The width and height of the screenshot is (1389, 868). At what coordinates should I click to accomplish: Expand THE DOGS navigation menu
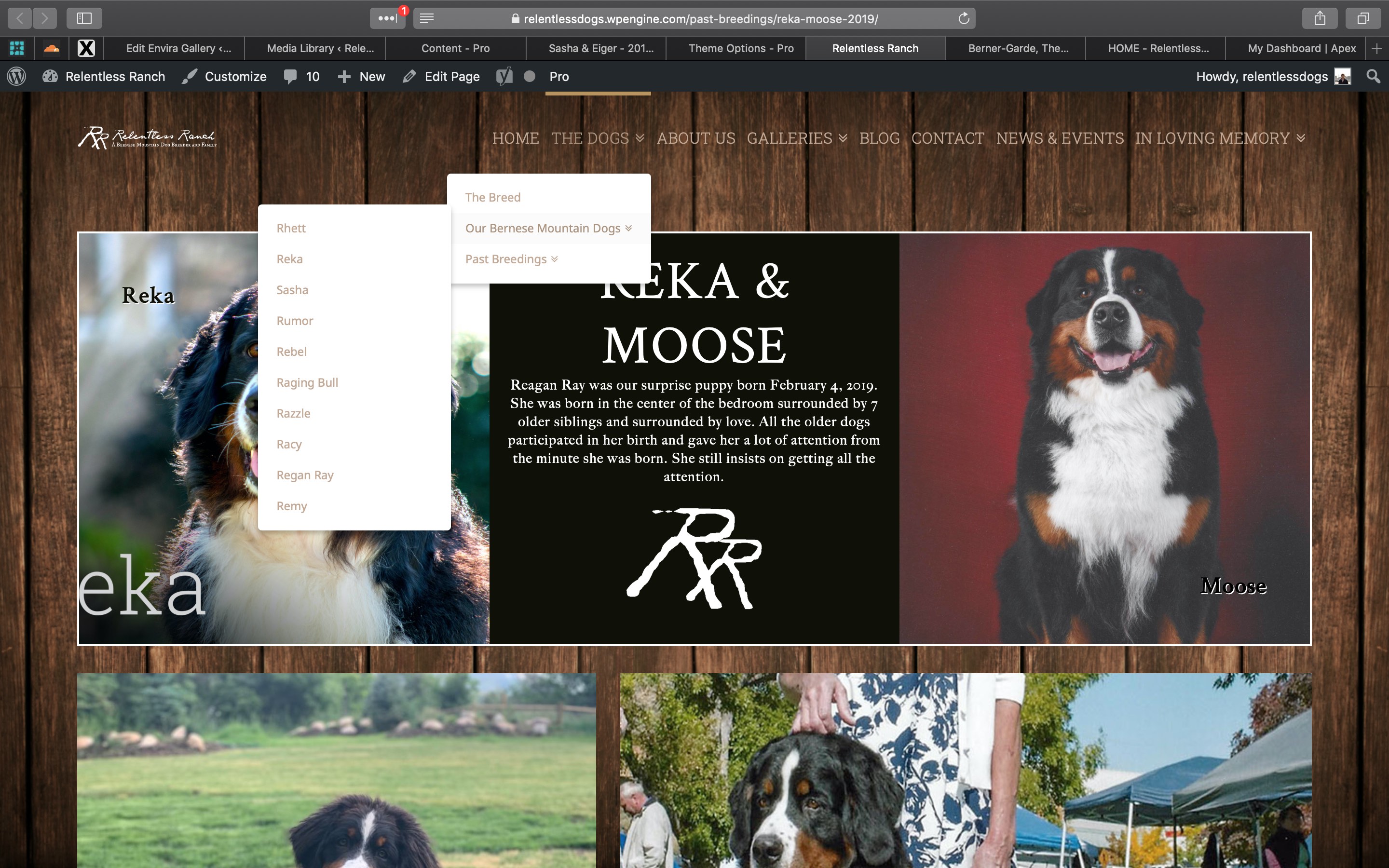[598, 138]
